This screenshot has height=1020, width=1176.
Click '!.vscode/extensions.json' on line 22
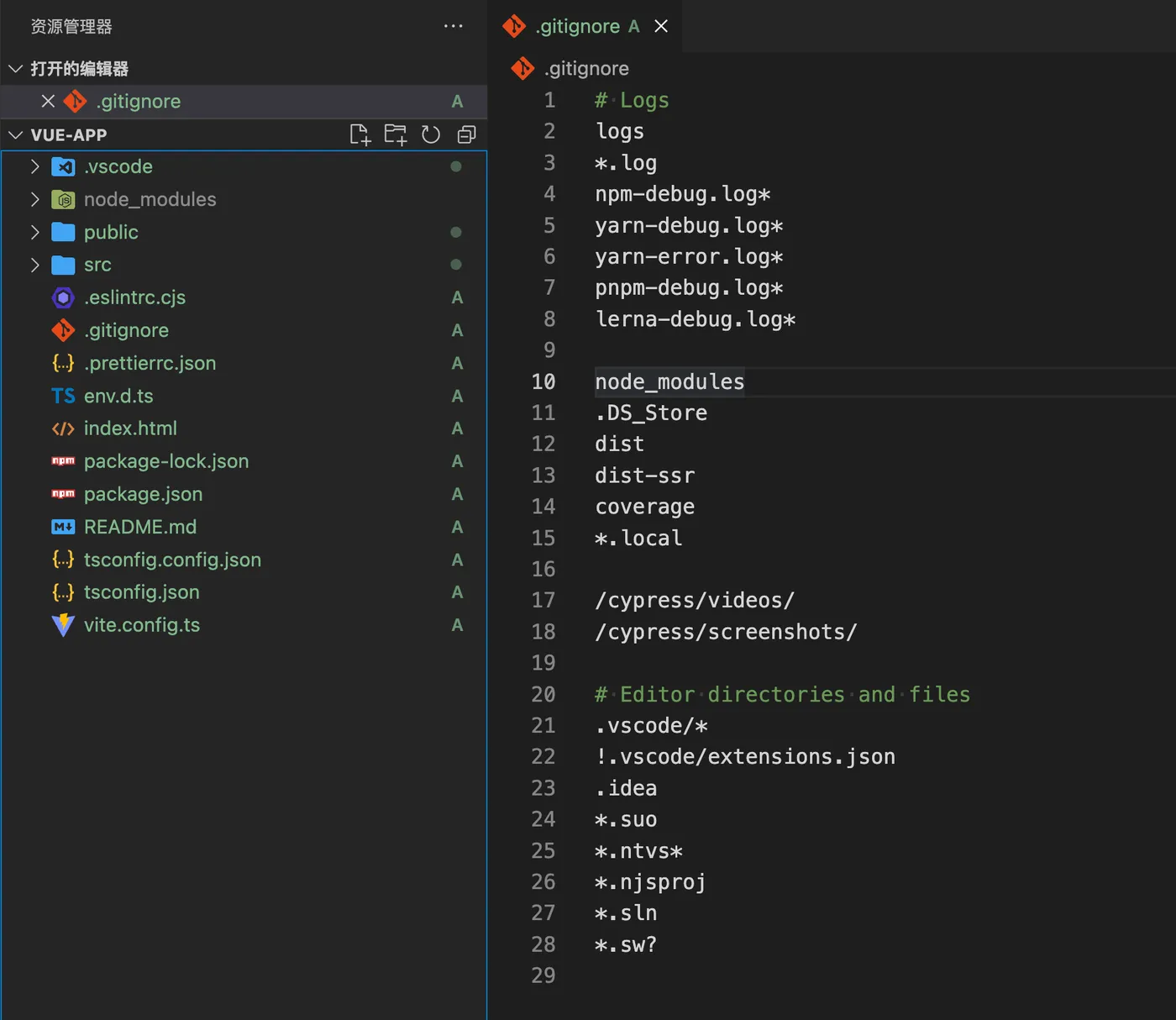pyautogui.click(x=745, y=756)
